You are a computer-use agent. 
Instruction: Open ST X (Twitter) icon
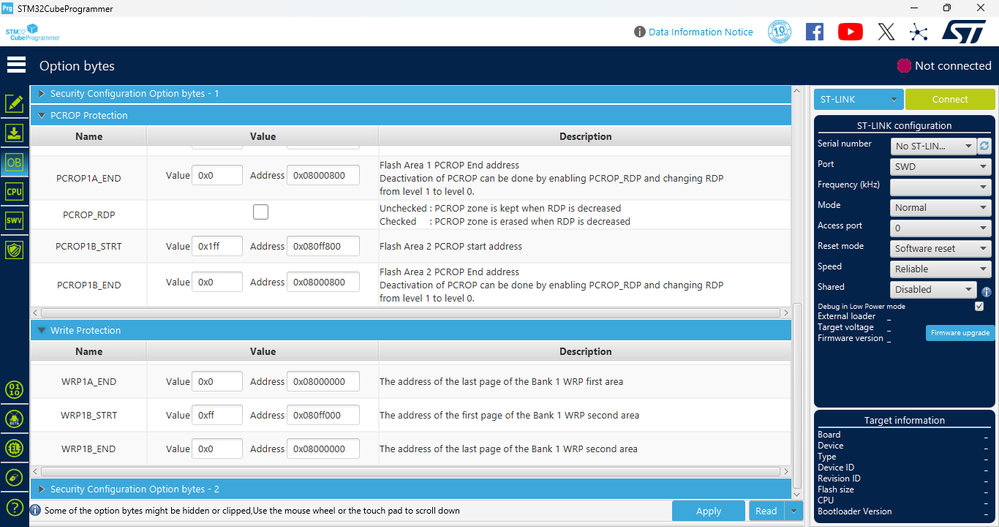tap(886, 32)
